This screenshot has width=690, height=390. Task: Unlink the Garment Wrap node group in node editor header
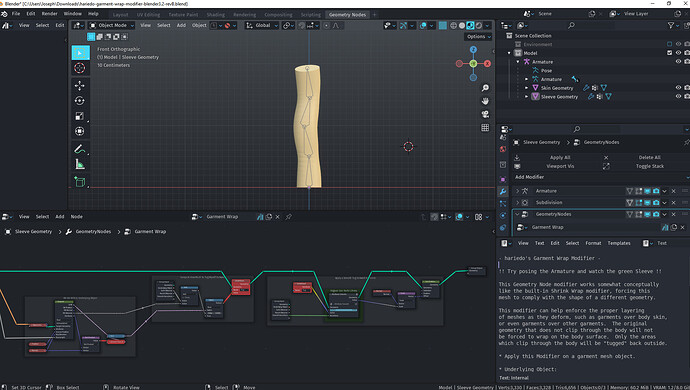click(278, 217)
